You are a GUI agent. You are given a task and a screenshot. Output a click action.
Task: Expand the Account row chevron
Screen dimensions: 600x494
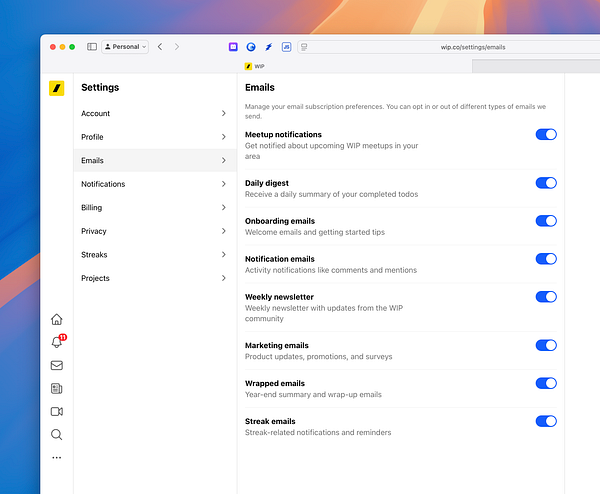[224, 113]
